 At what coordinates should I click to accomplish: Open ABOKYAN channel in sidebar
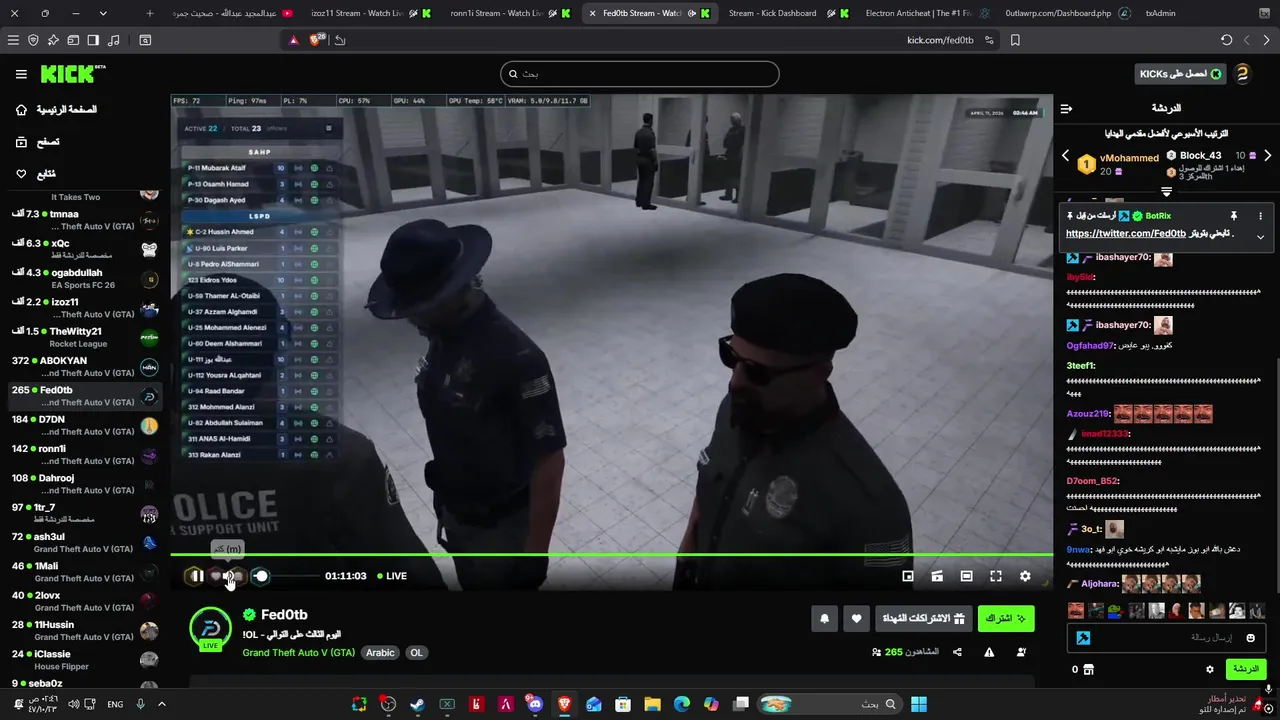(x=84, y=367)
